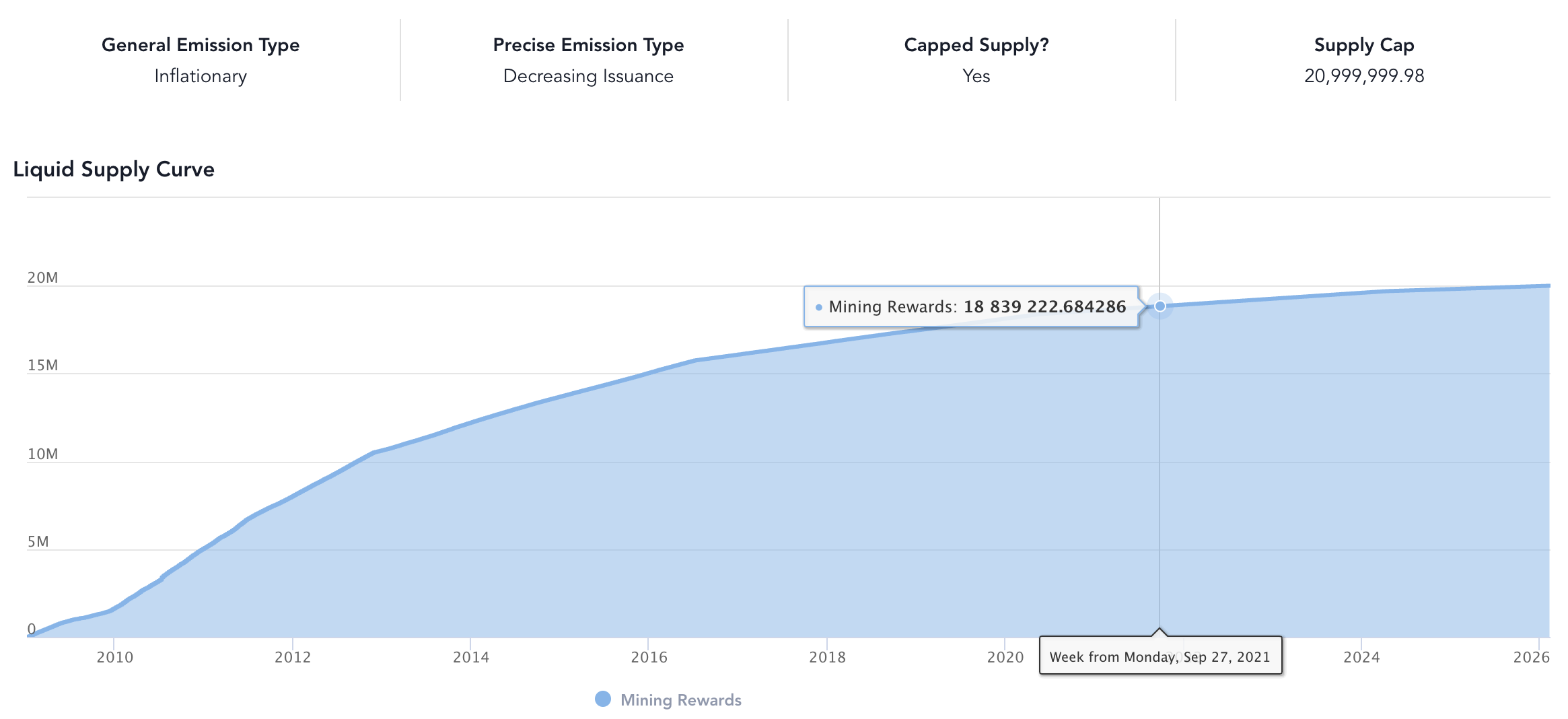Viewport: 1568px width, 719px height.
Task: Click the 15M y-axis label
Action: click(43, 365)
